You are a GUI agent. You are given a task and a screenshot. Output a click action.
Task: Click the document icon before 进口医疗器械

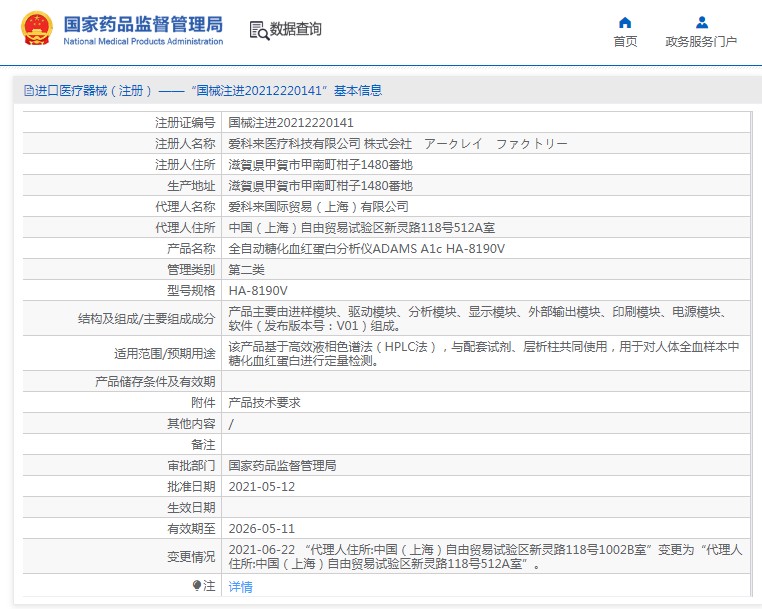(27, 91)
